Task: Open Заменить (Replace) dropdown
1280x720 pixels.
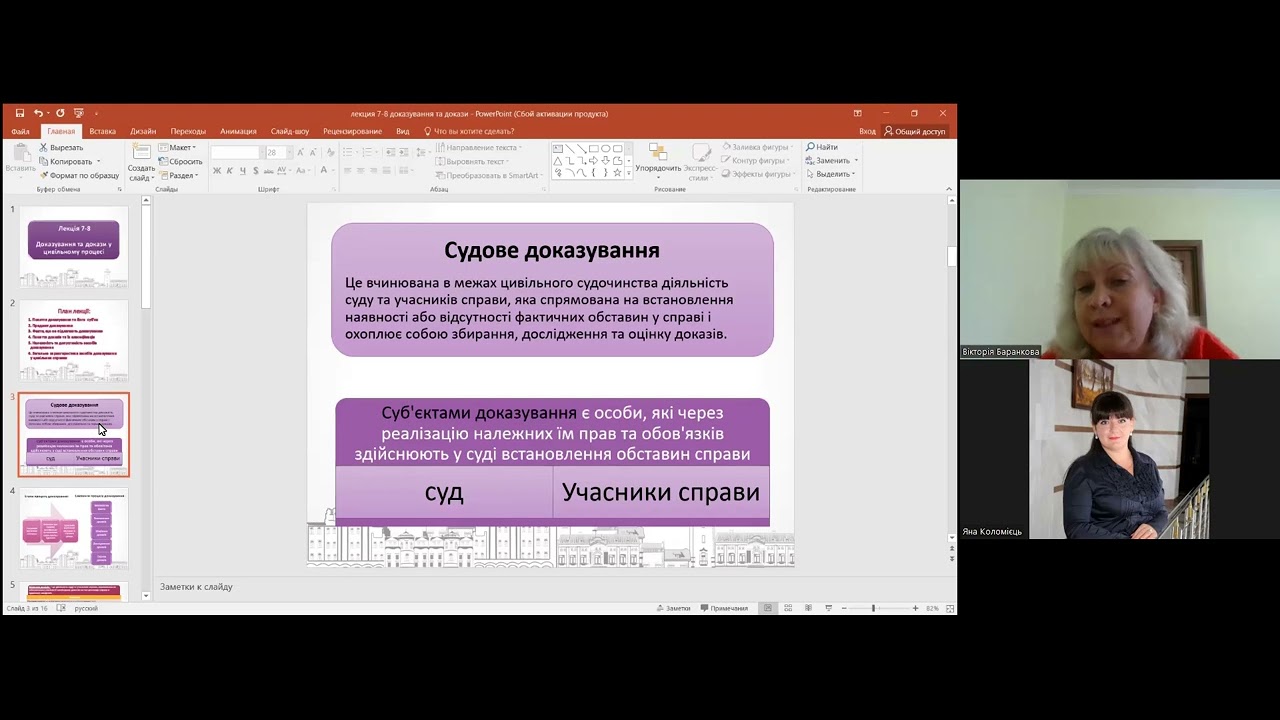Action: (x=831, y=160)
